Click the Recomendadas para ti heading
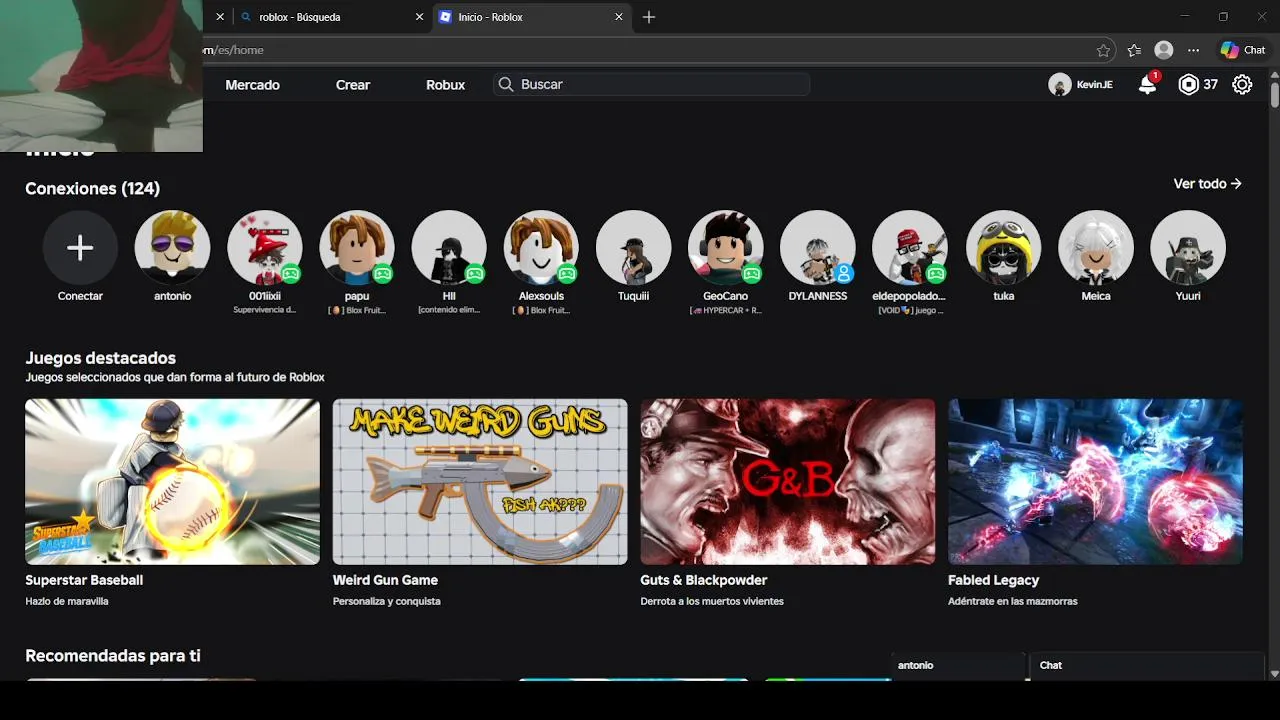This screenshot has width=1280, height=720. pos(113,656)
